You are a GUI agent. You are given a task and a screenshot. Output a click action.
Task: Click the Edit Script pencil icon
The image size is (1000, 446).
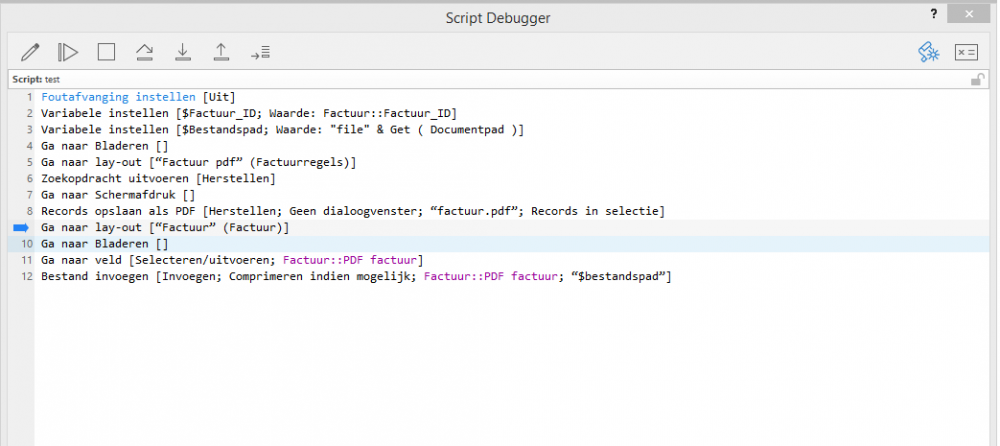pos(30,52)
